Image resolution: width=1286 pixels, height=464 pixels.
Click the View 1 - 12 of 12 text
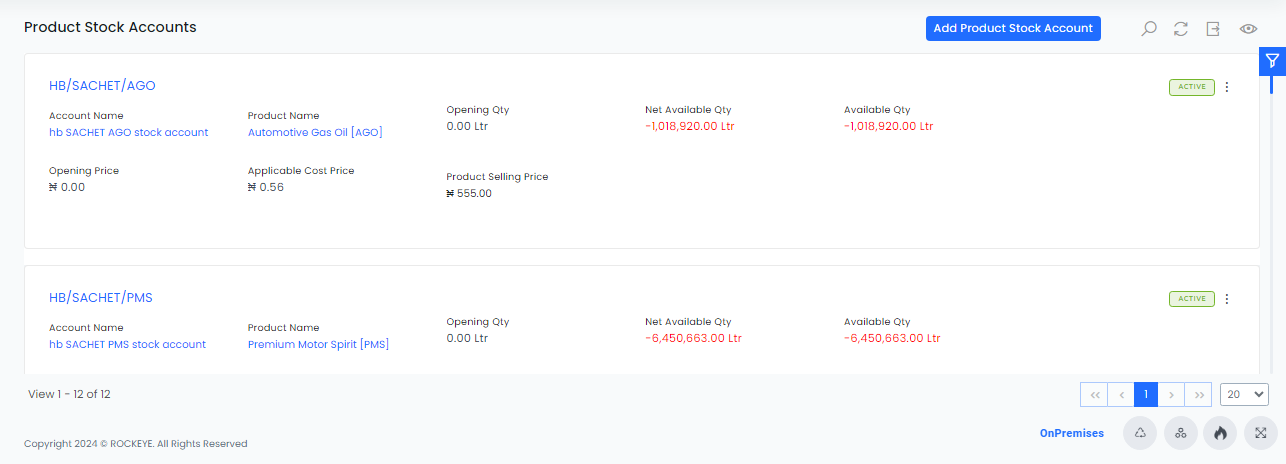click(69, 394)
